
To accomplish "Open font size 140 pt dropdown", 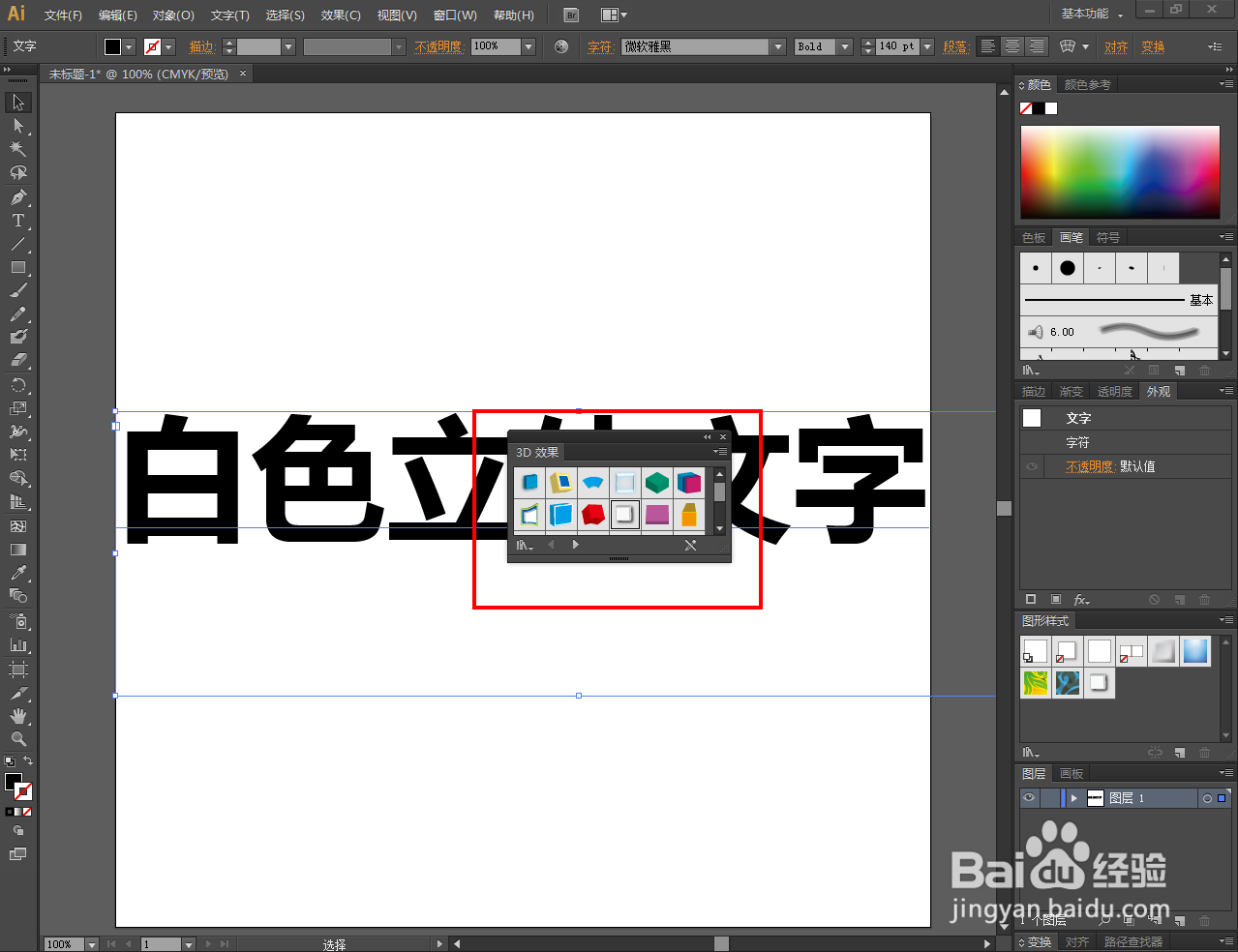I will [927, 46].
